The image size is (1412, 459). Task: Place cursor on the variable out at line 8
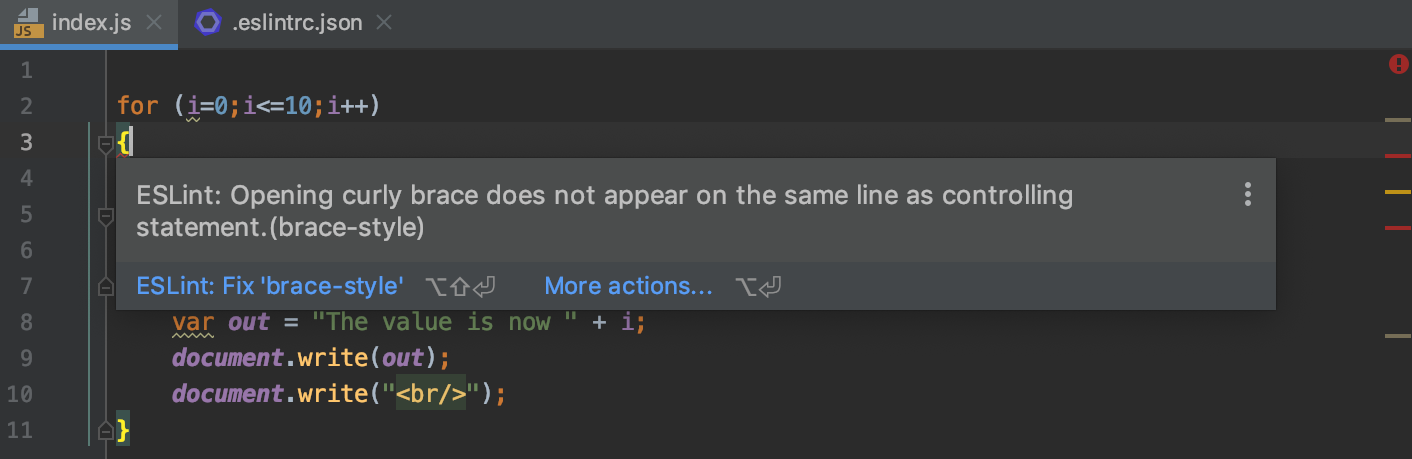[x=249, y=322]
